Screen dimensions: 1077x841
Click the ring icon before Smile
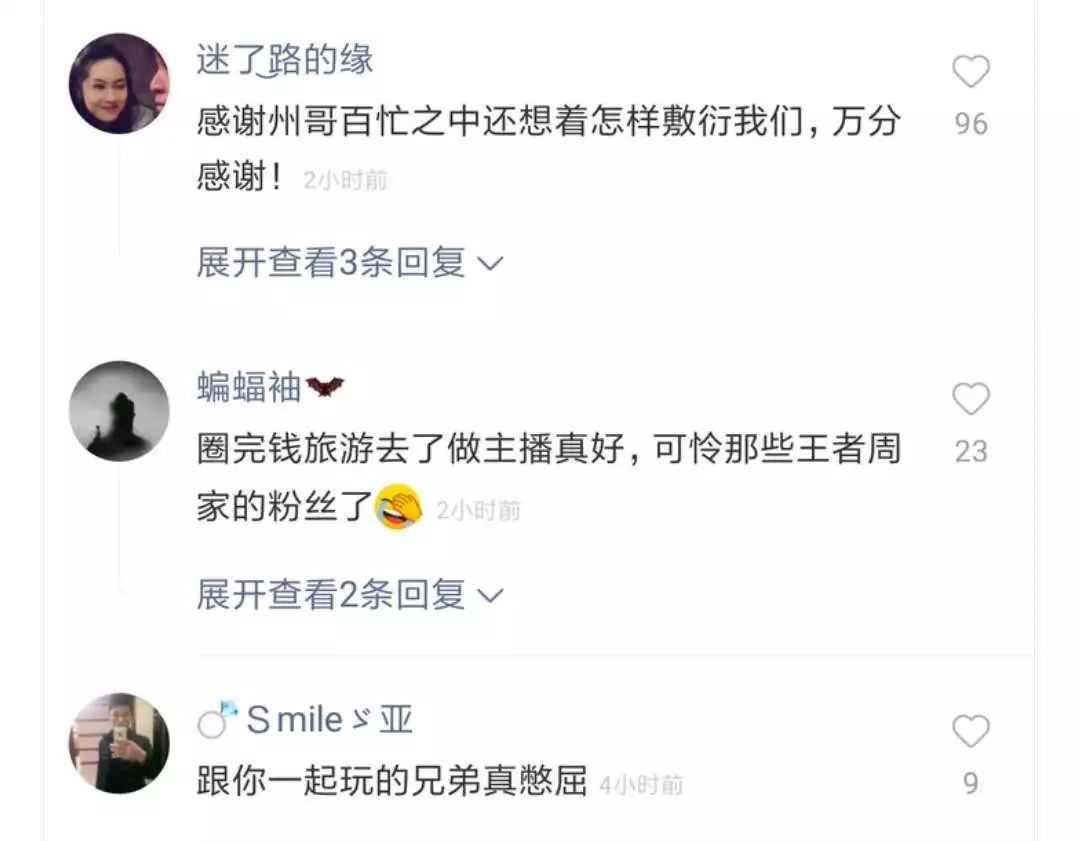(218, 719)
